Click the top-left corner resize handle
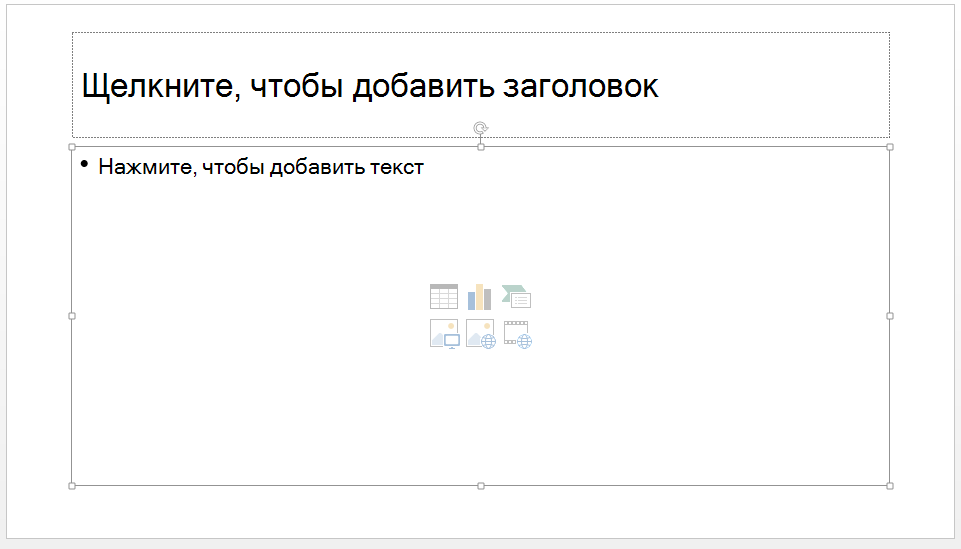 72,147
